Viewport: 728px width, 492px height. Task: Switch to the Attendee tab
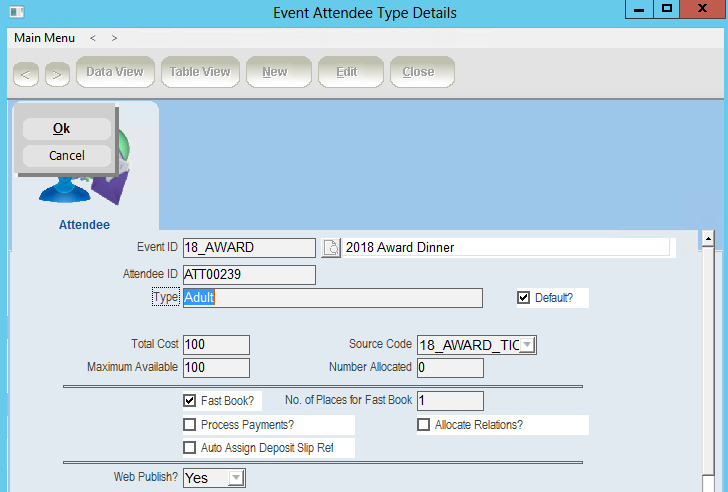(84, 225)
